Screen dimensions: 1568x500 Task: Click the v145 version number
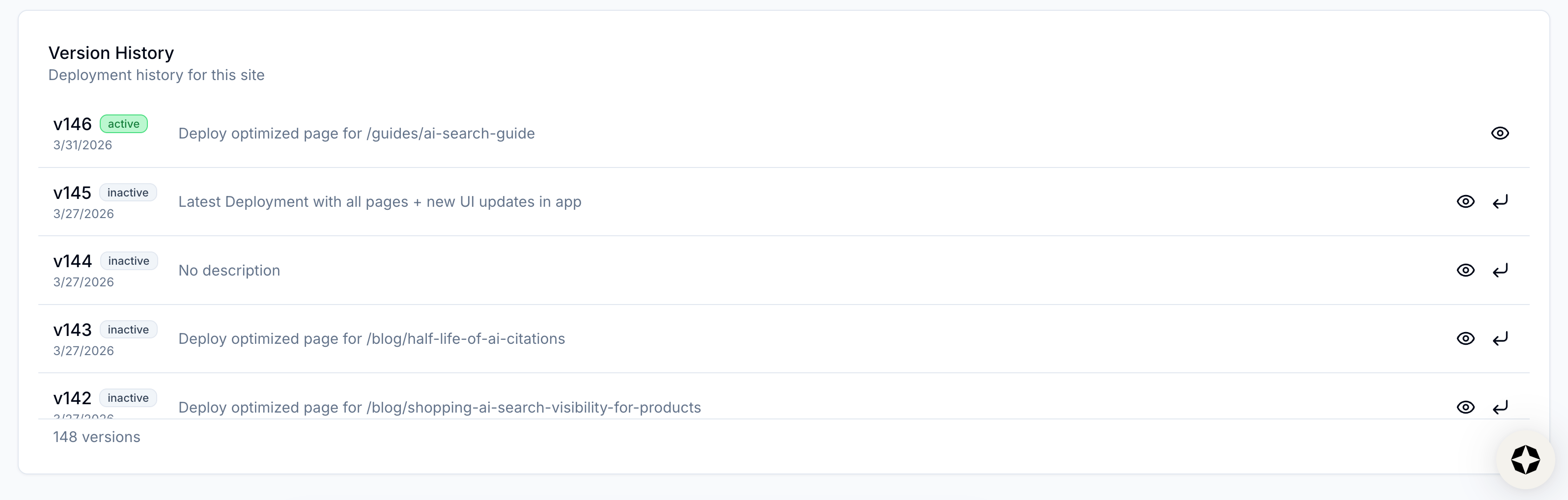[x=72, y=193]
